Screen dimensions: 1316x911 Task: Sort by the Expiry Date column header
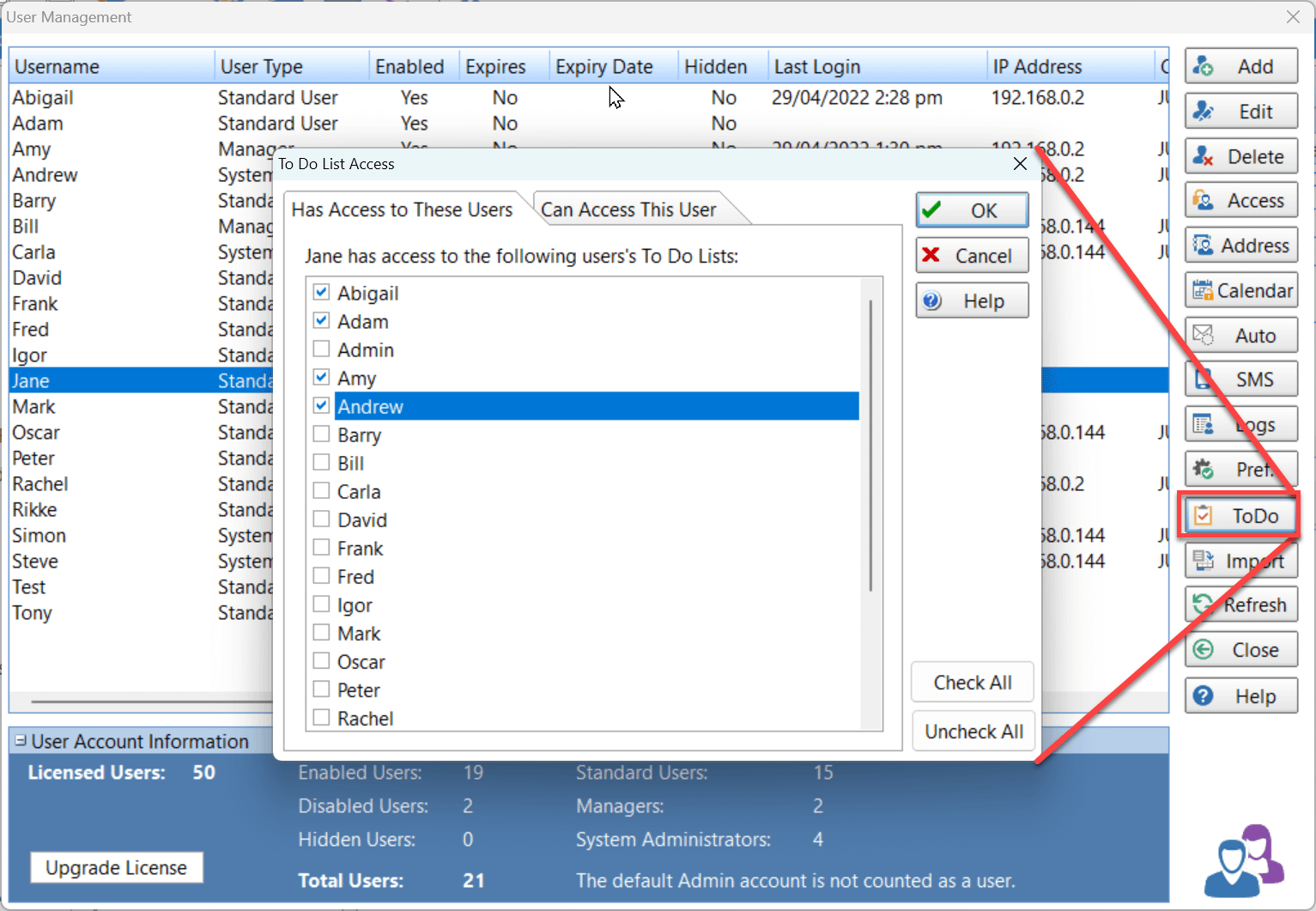tap(614, 67)
